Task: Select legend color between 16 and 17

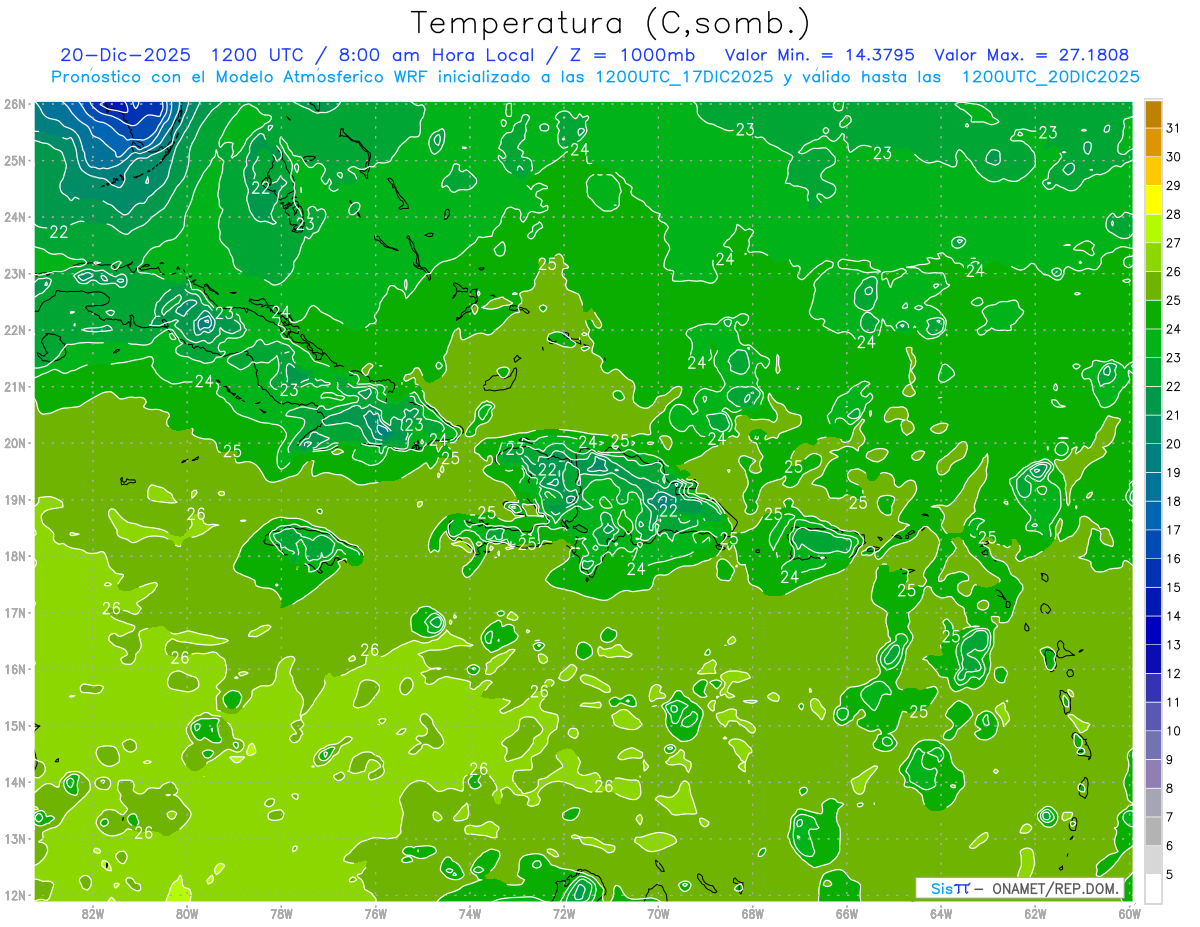Action: pyautogui.click(x=1153, y=544)
